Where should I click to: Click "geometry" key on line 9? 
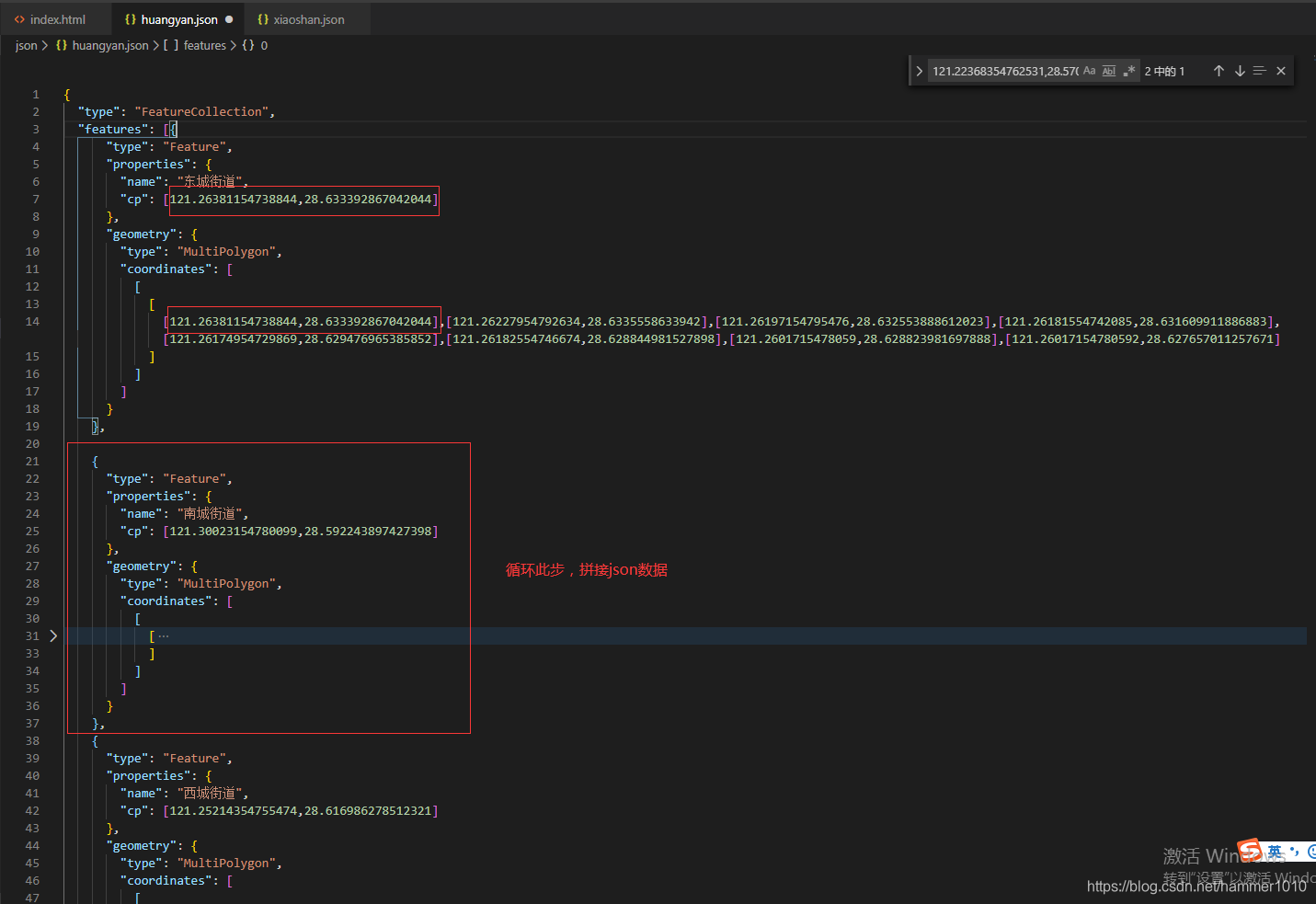pos(141,234)
